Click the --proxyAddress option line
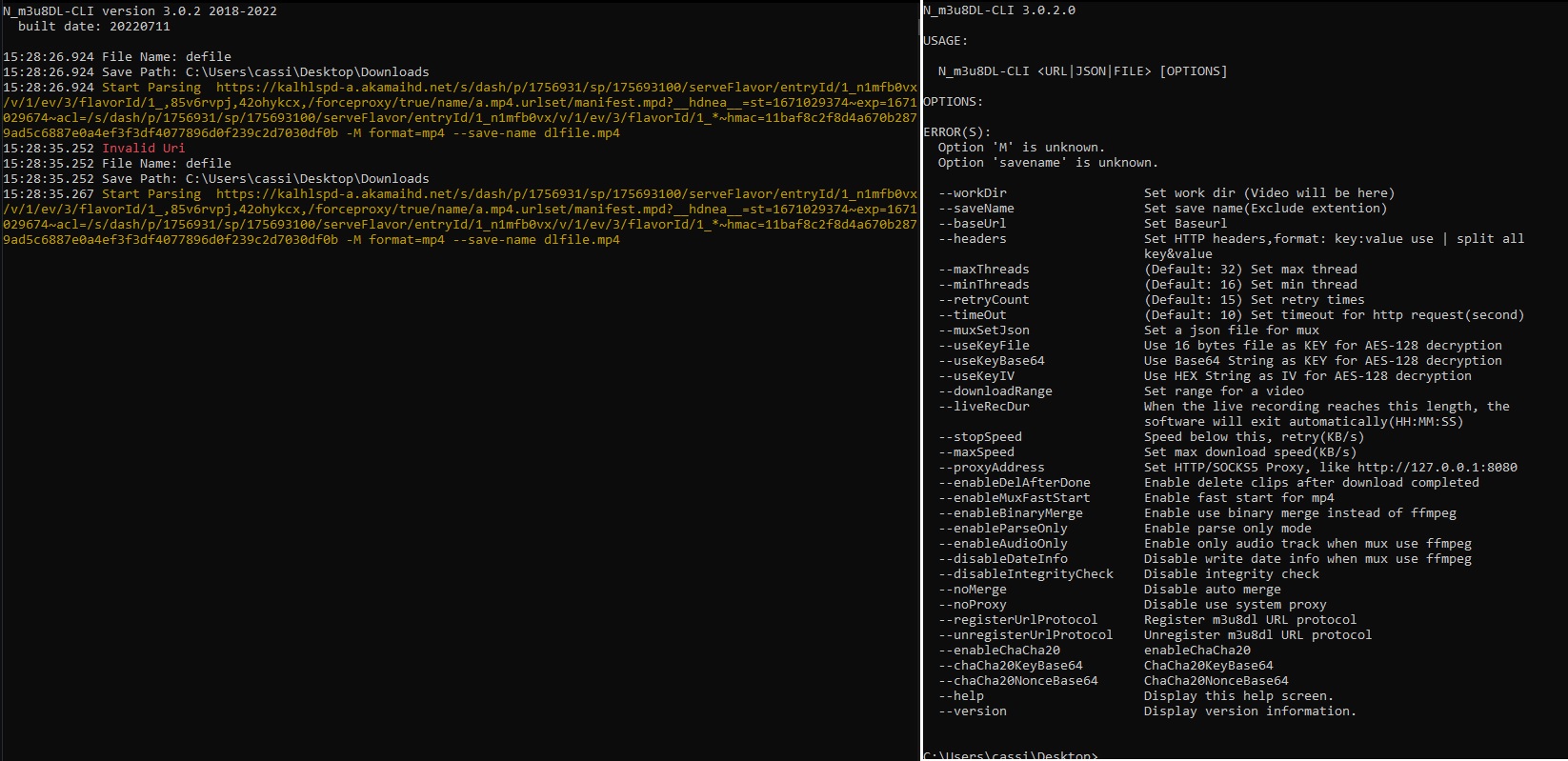Viewport: 1568px width, 761px height. click(x=991, y=467)
